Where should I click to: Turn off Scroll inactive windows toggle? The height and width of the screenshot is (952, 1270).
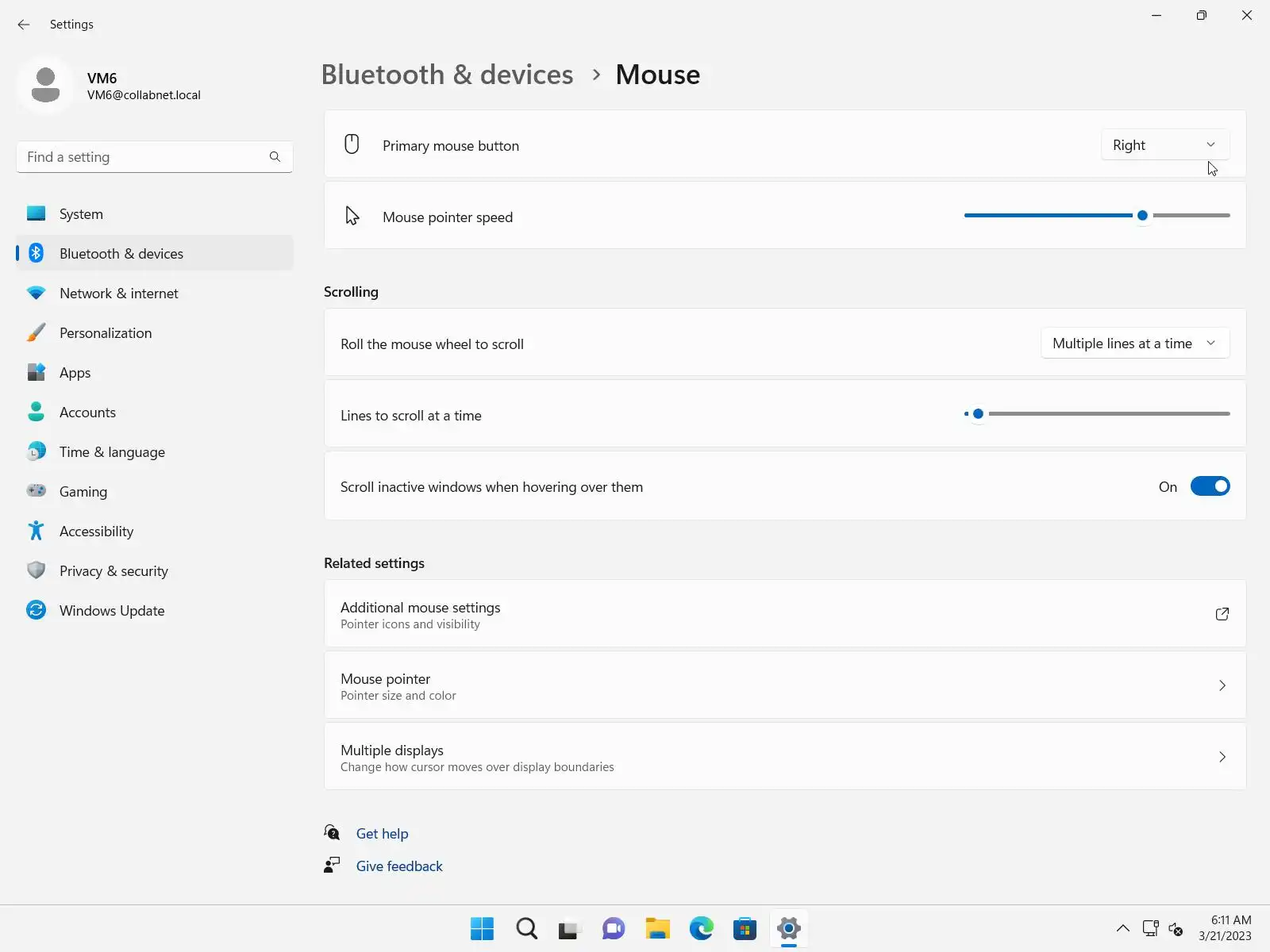click(x=1210, y=486)
